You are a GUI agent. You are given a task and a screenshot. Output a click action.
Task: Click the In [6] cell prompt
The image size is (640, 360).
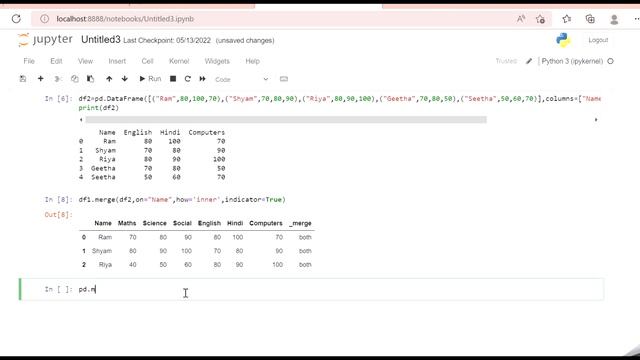click(x=58, y=99)
